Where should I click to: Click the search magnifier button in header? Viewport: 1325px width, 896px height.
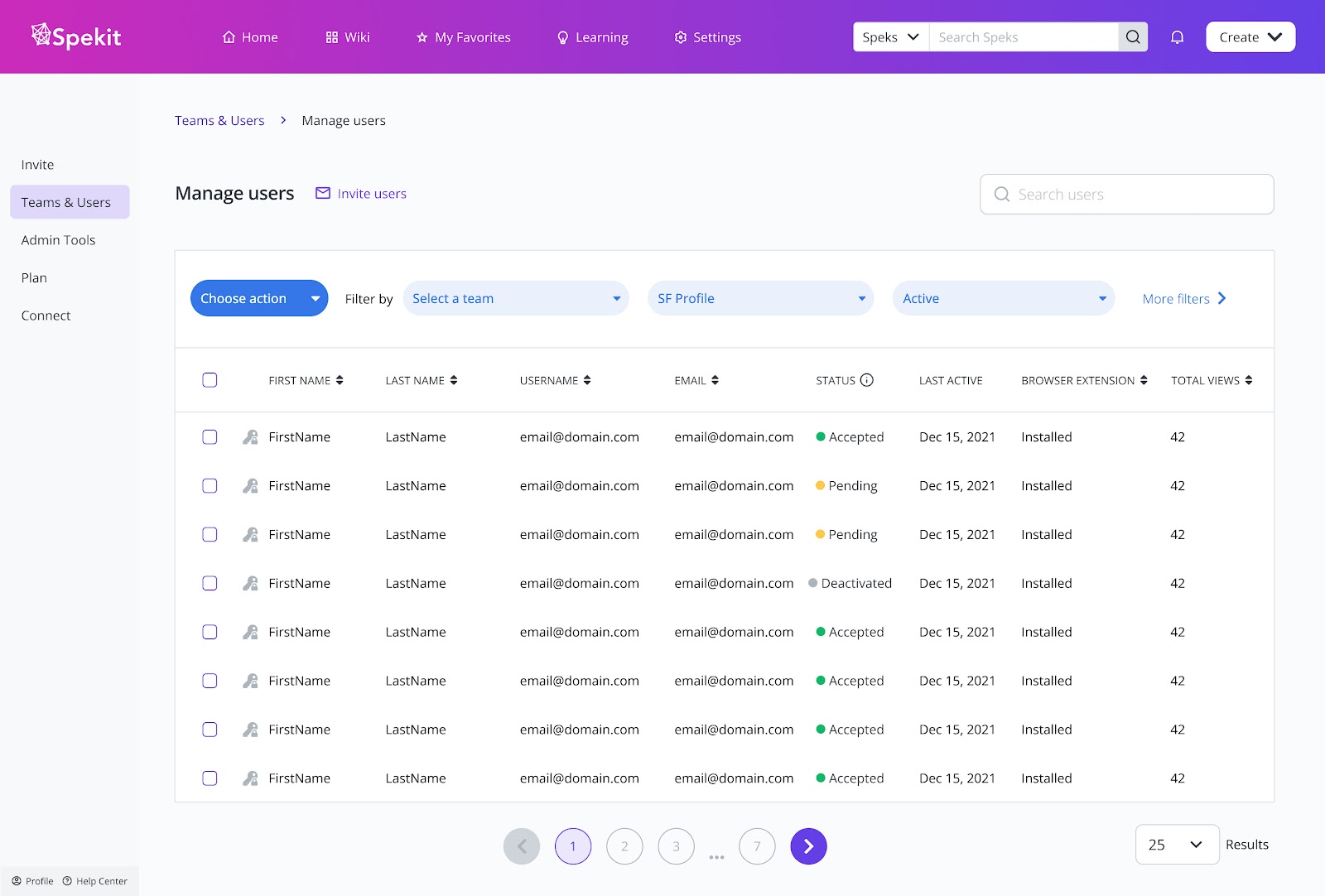1133,37
